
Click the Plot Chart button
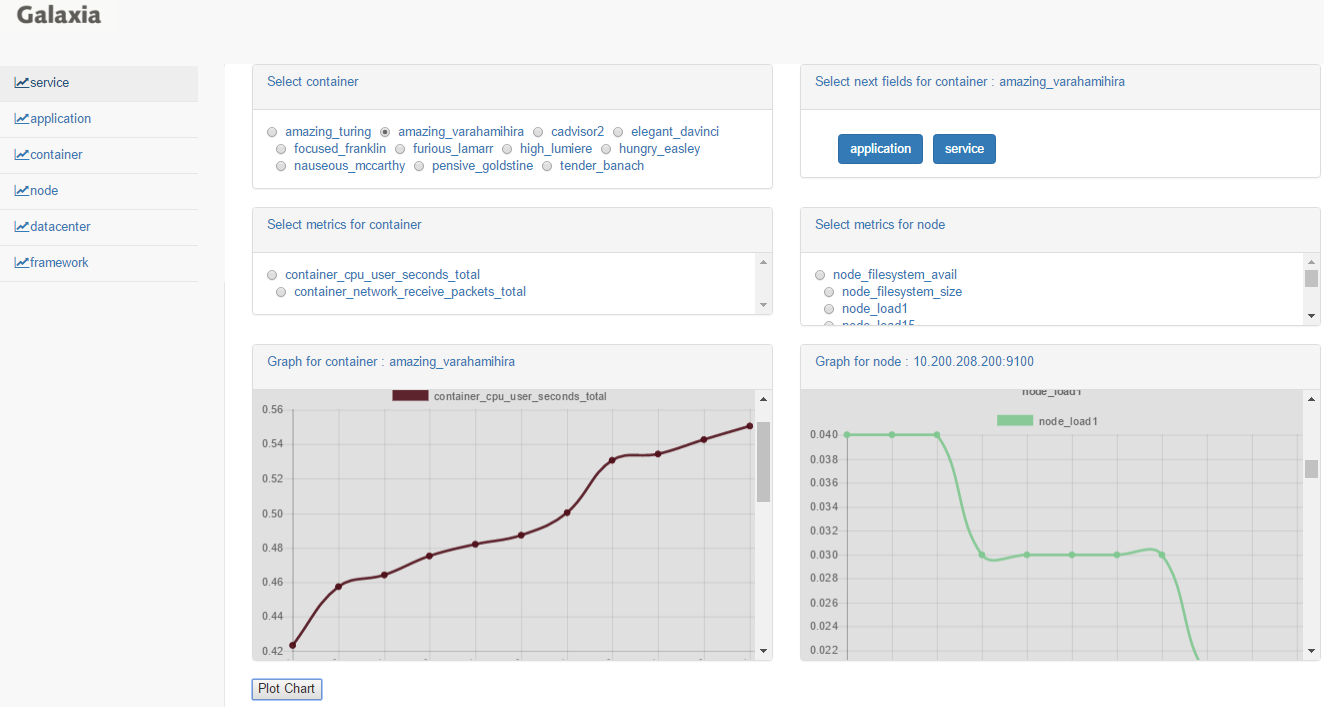(x=286, y=689)
